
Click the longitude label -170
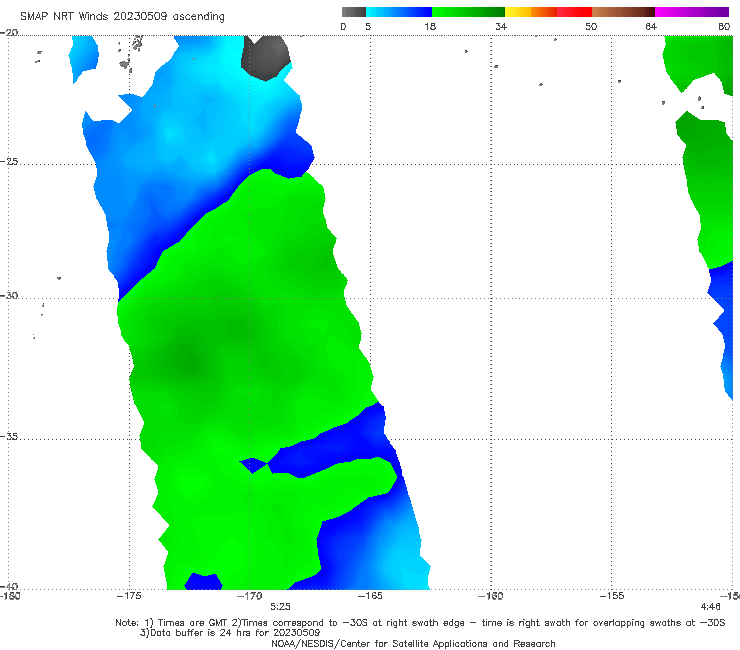coord(250,596)
